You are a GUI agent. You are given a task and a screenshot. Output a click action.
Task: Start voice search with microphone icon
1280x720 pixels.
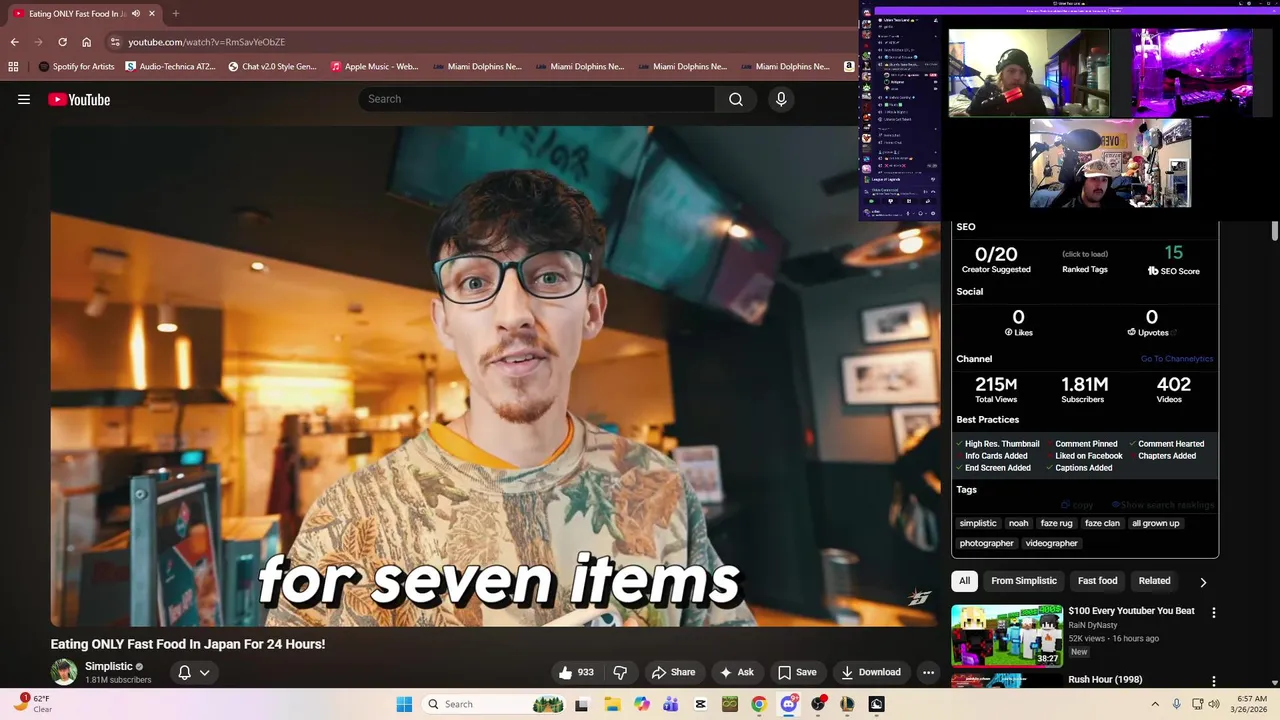click(x=781, y=99)
